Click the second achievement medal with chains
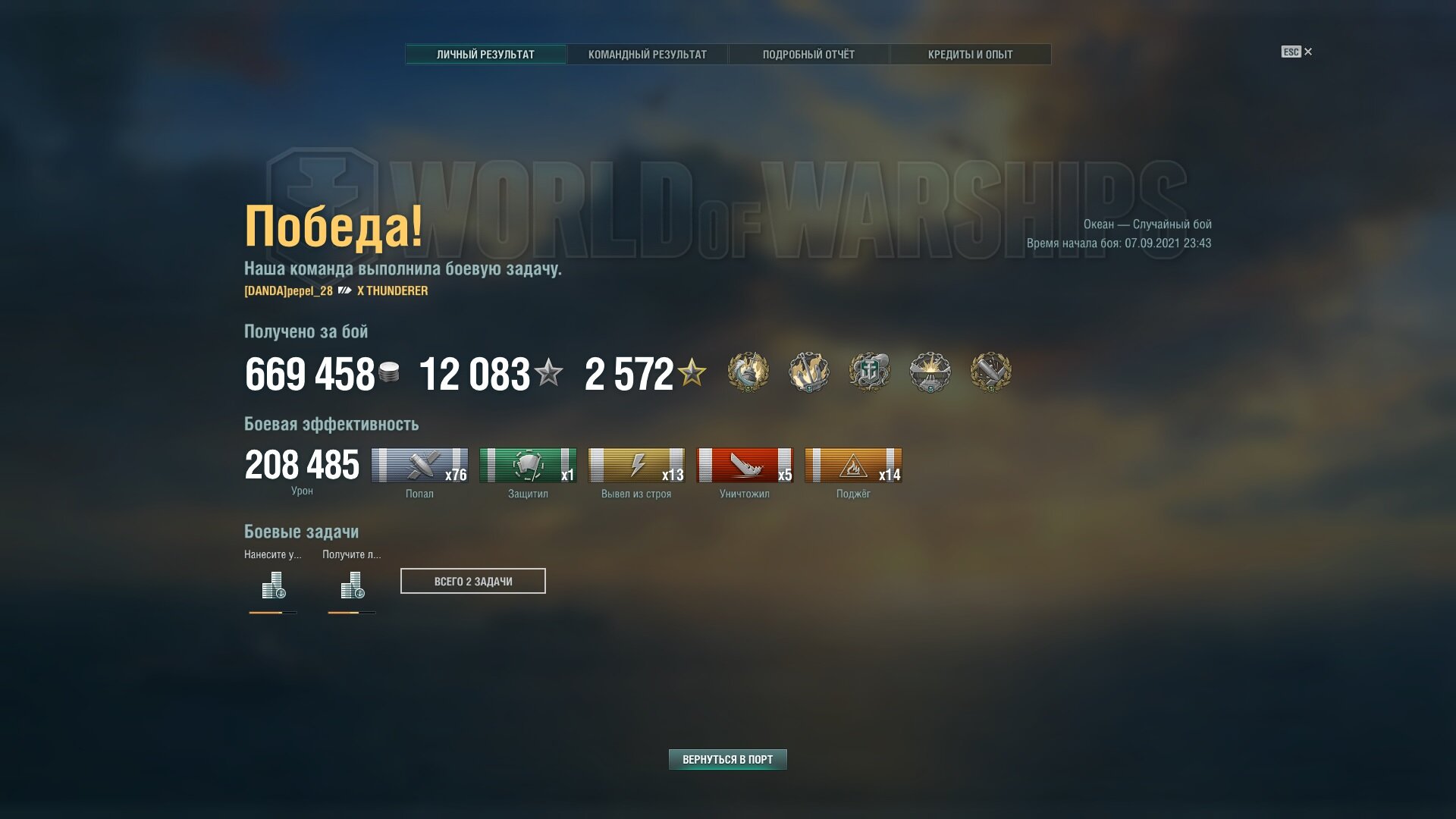 coord(808,372)
